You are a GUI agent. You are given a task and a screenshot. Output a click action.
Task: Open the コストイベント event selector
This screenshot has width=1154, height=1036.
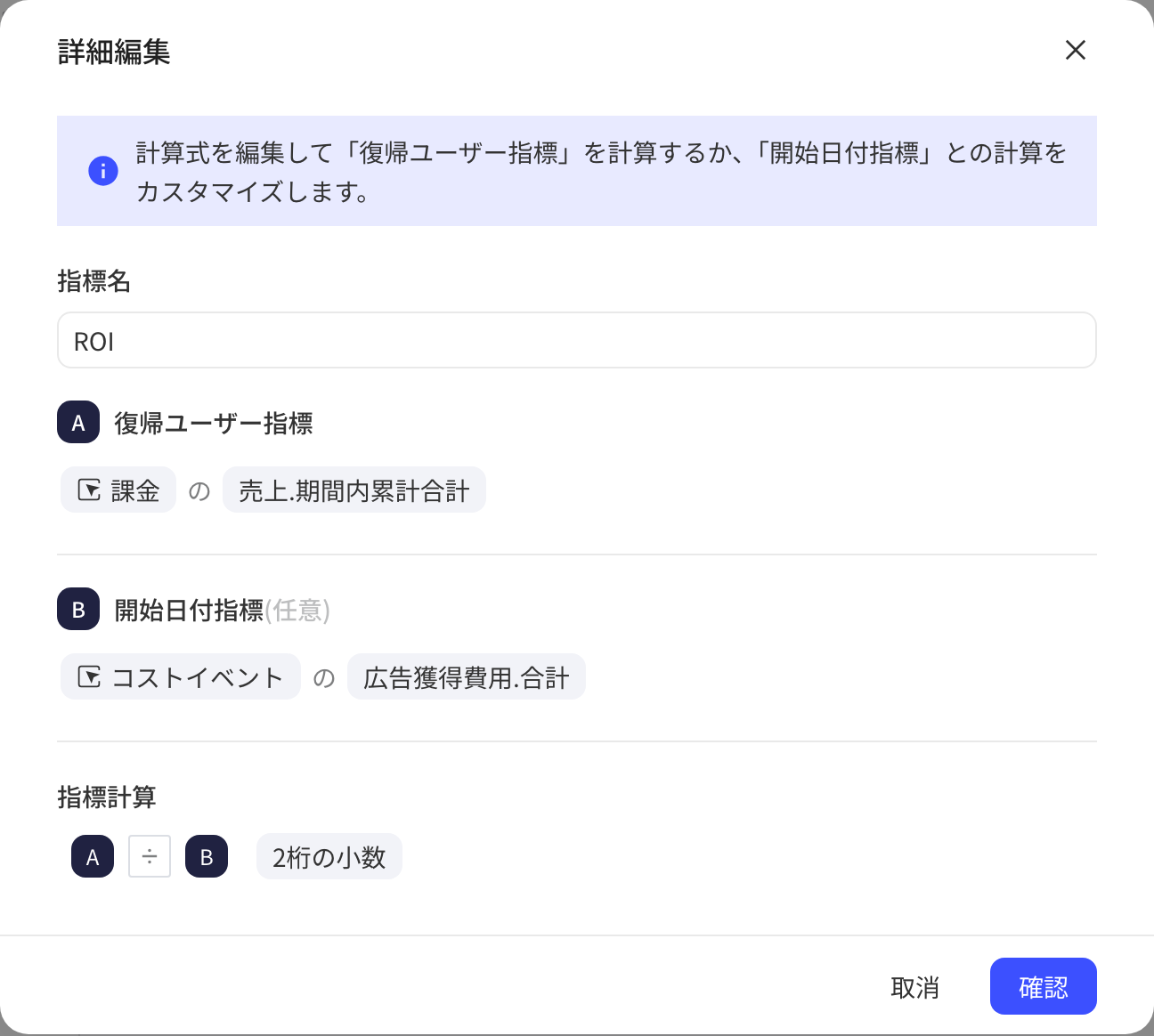pyautogui.click(x=181, y=676)
